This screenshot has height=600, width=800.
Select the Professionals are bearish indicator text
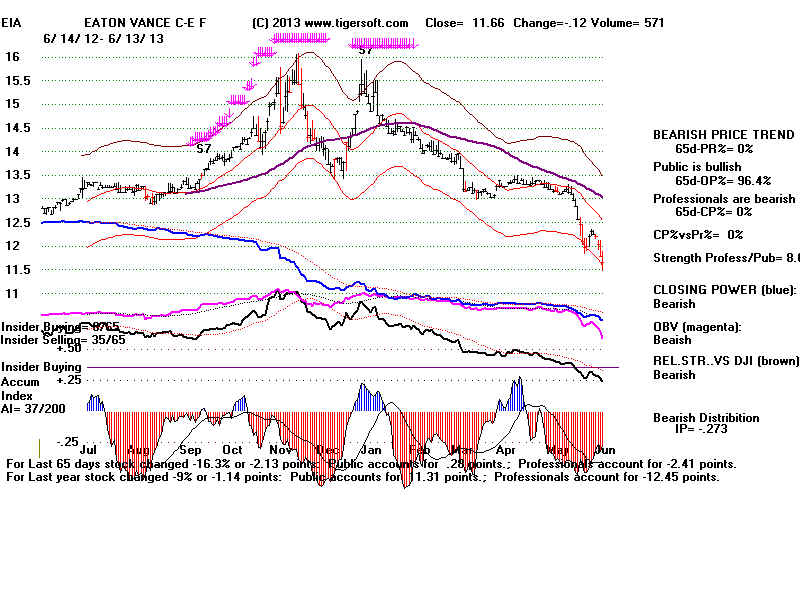coord(724,199)
